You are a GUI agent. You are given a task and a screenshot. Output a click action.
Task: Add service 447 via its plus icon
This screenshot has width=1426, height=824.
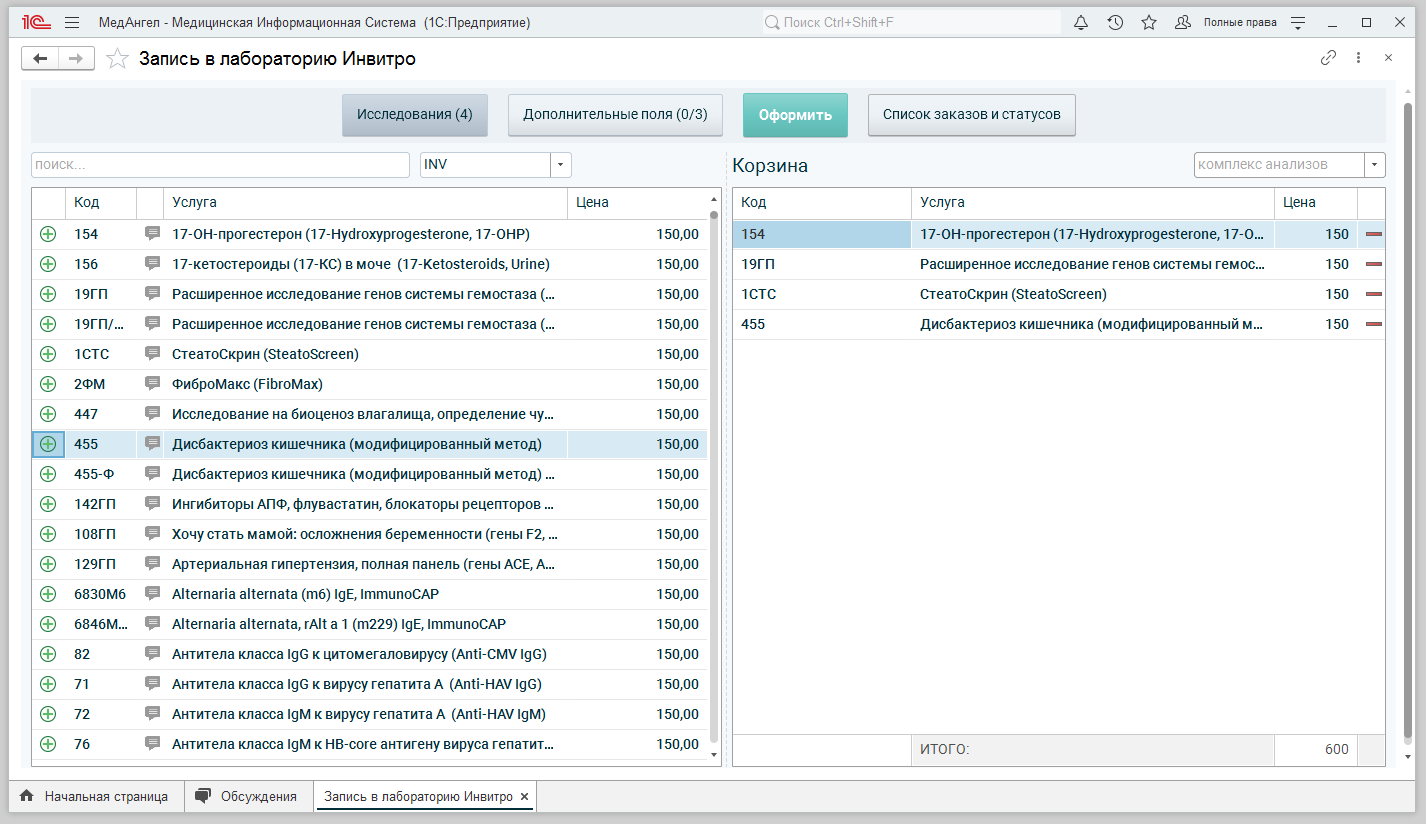(x=48, y=414)
